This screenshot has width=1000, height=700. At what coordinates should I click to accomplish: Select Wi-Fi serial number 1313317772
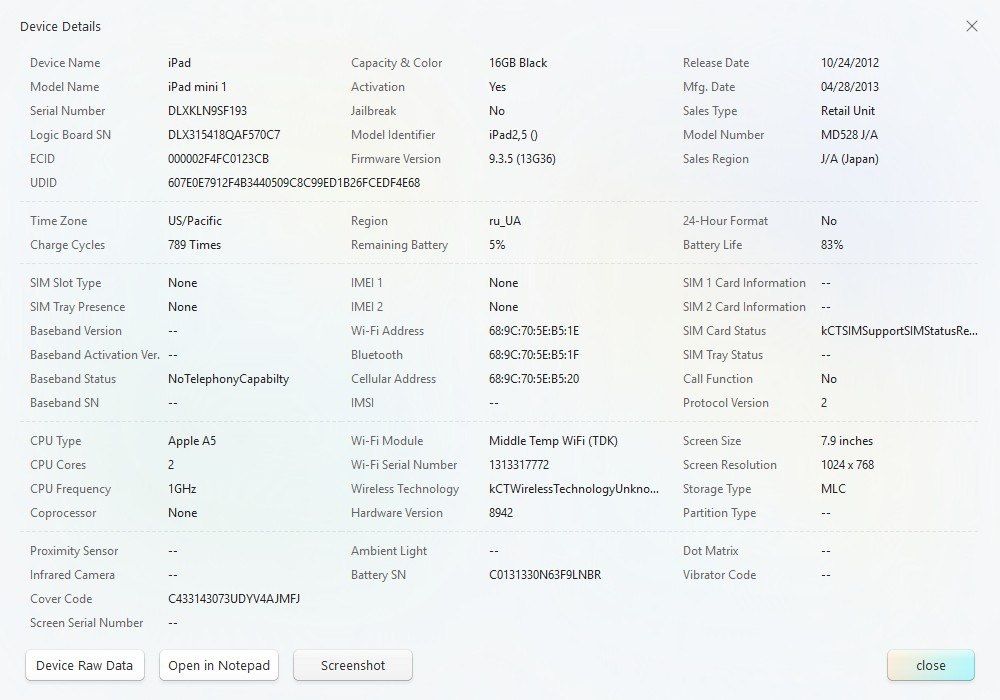518,465
